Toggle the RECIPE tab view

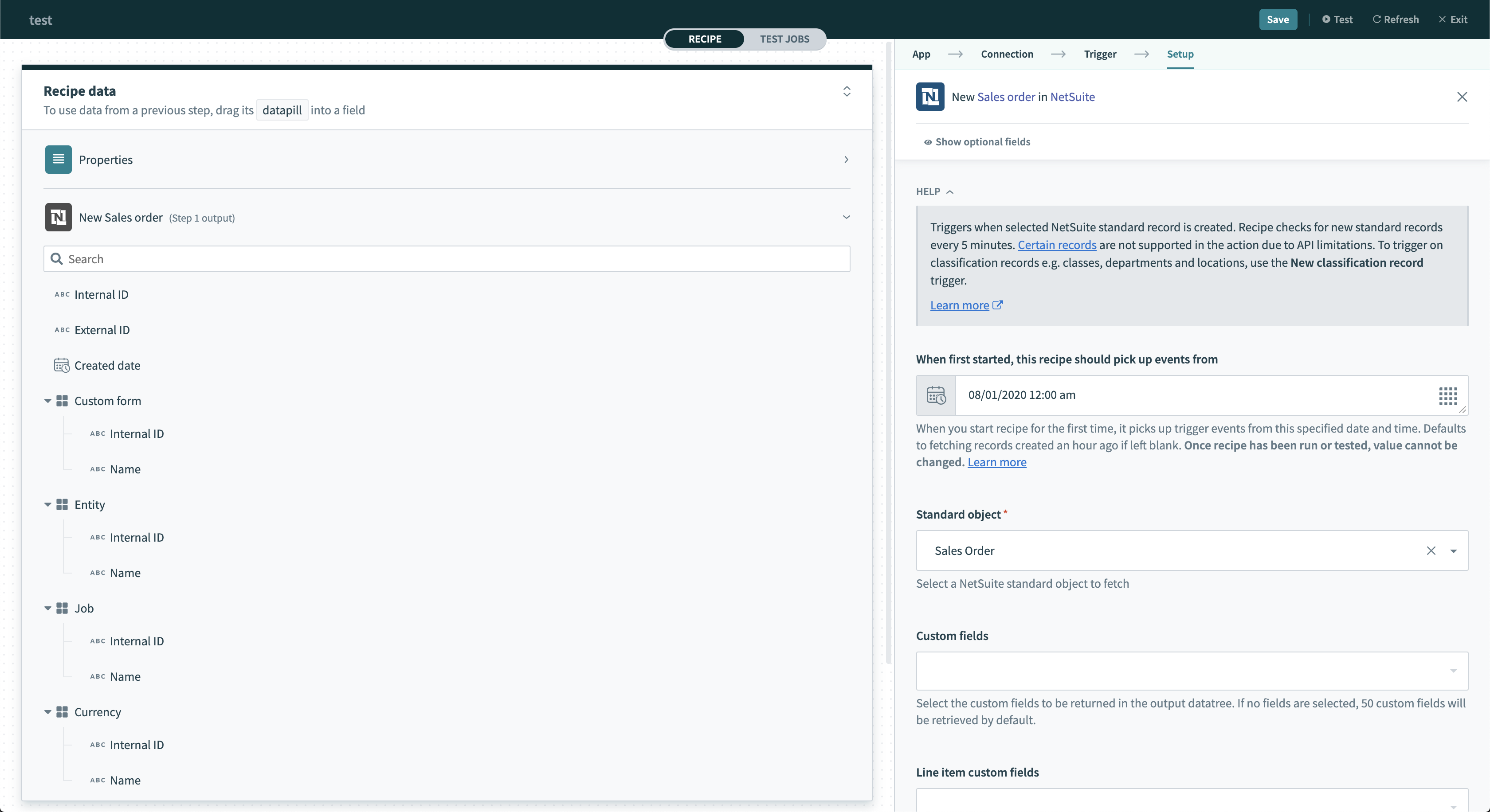[x=705, y=38]
